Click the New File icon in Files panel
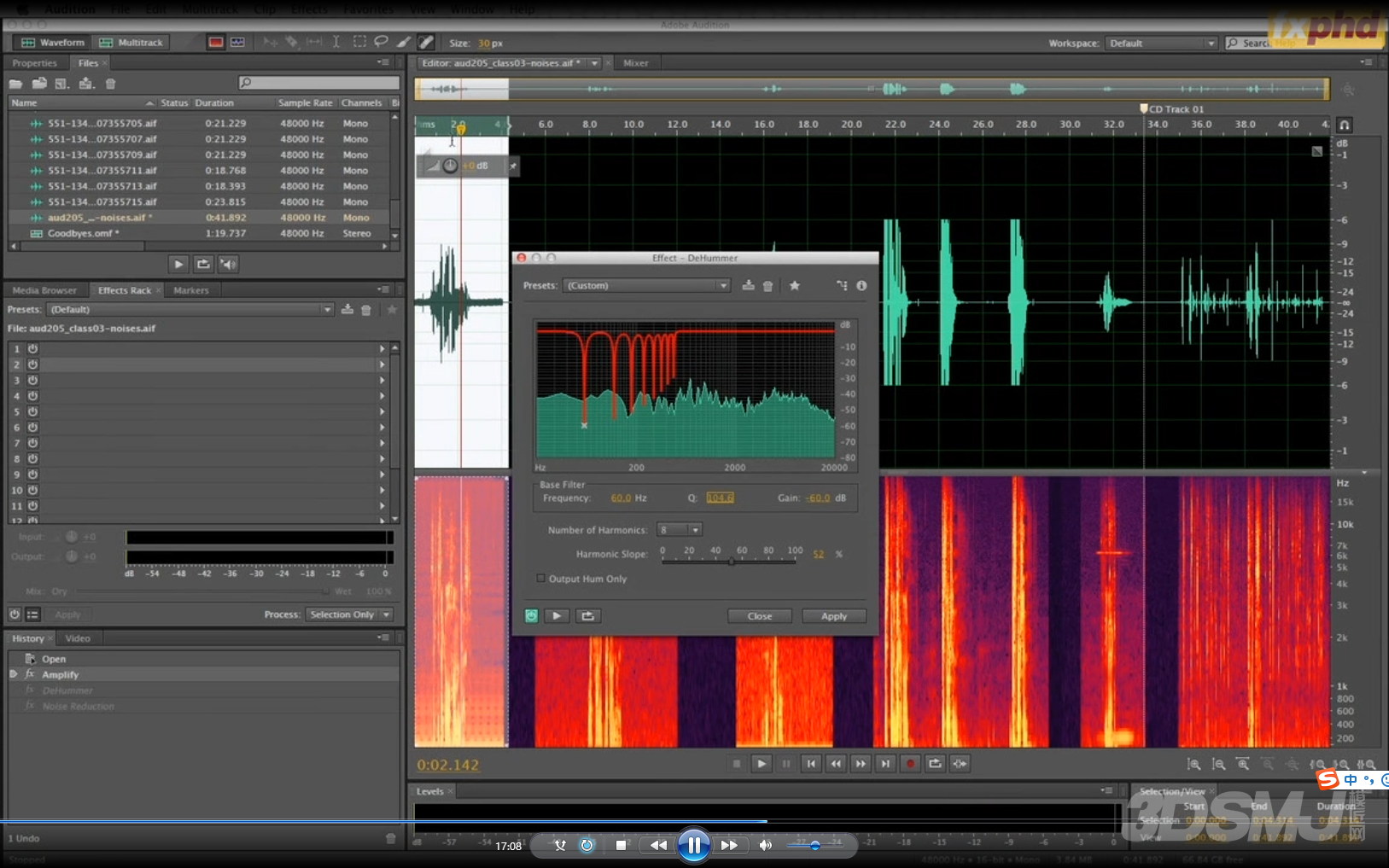The image size is (1389, 868). pos(61,84)
